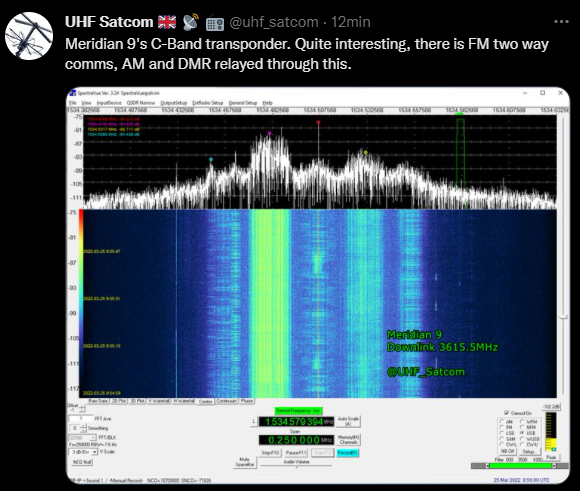The width and height of the screenshot is (580, 491).
Task: Click the NB Off button
Action: [507, 451]
